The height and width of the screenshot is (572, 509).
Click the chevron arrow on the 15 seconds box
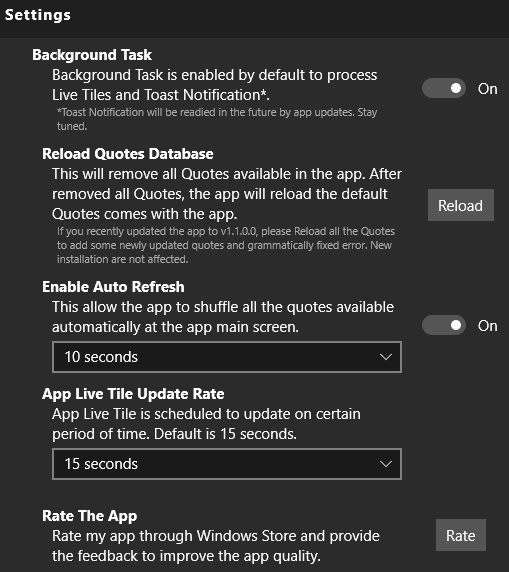coord(386,464)
